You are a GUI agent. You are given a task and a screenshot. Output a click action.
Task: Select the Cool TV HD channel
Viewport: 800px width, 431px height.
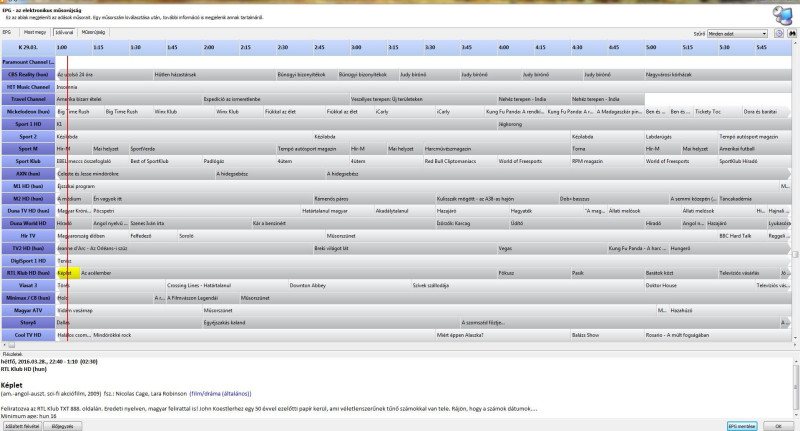pos(28,335)
